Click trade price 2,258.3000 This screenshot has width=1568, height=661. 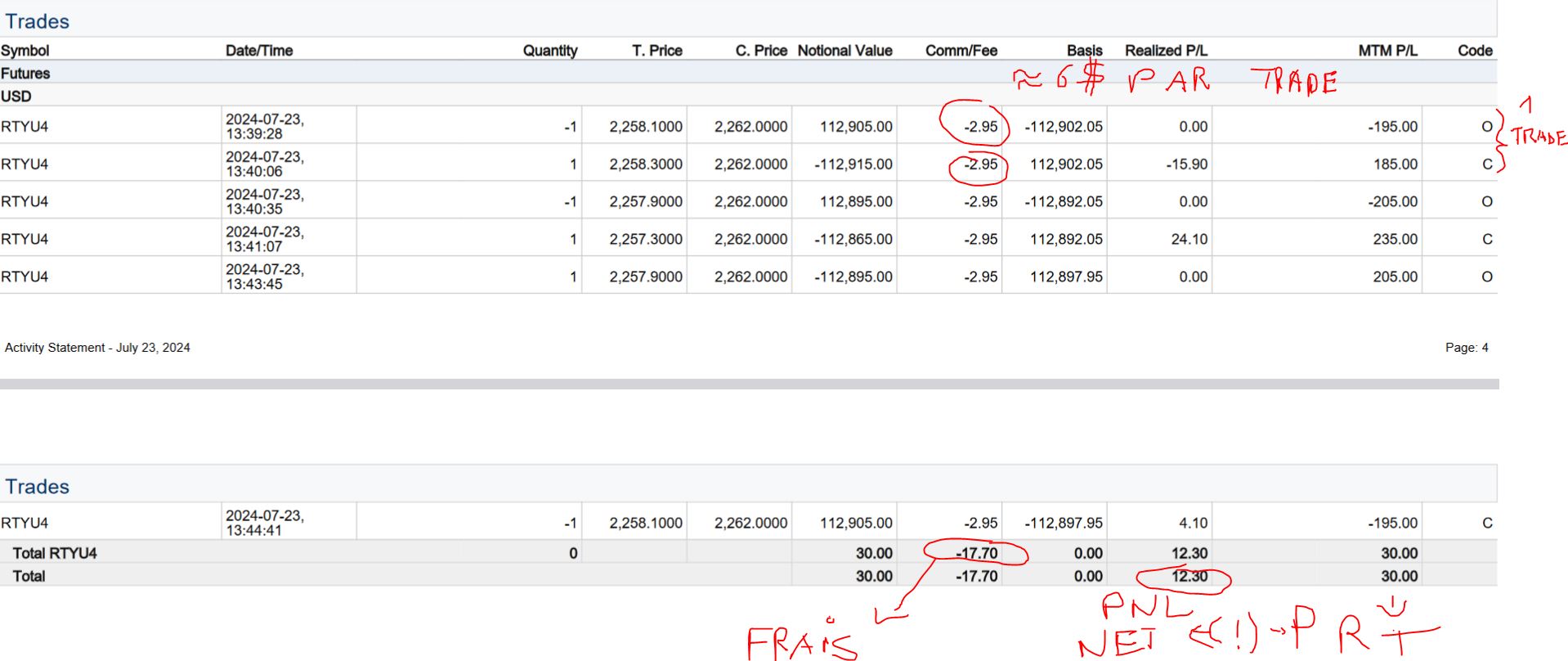coord(646,164)
